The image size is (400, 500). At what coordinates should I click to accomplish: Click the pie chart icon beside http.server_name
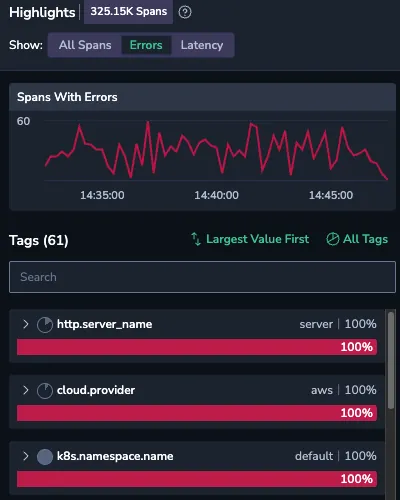pyautogui.click(x=45, y=325)
